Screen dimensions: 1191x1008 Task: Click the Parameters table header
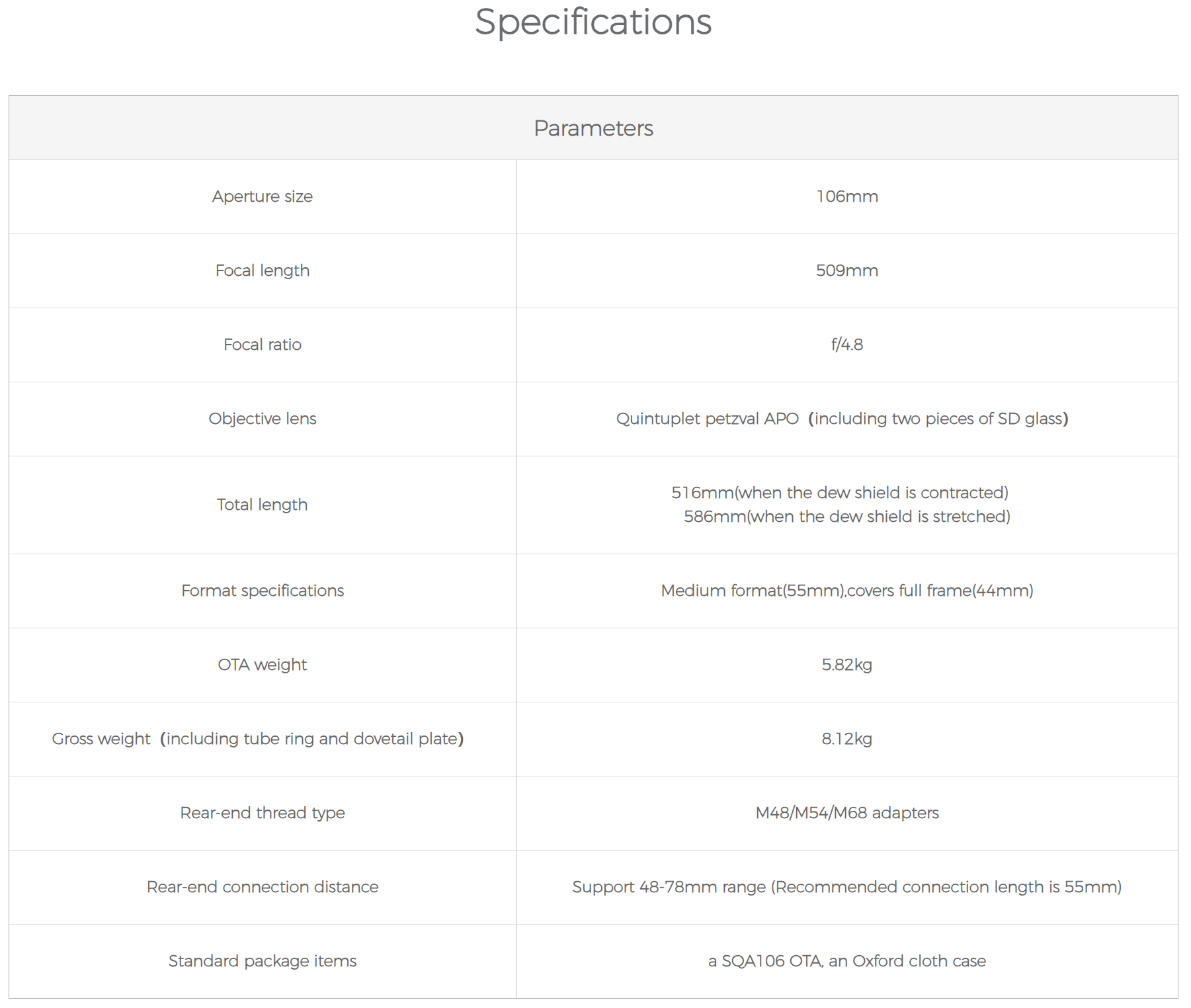[593, 128]
